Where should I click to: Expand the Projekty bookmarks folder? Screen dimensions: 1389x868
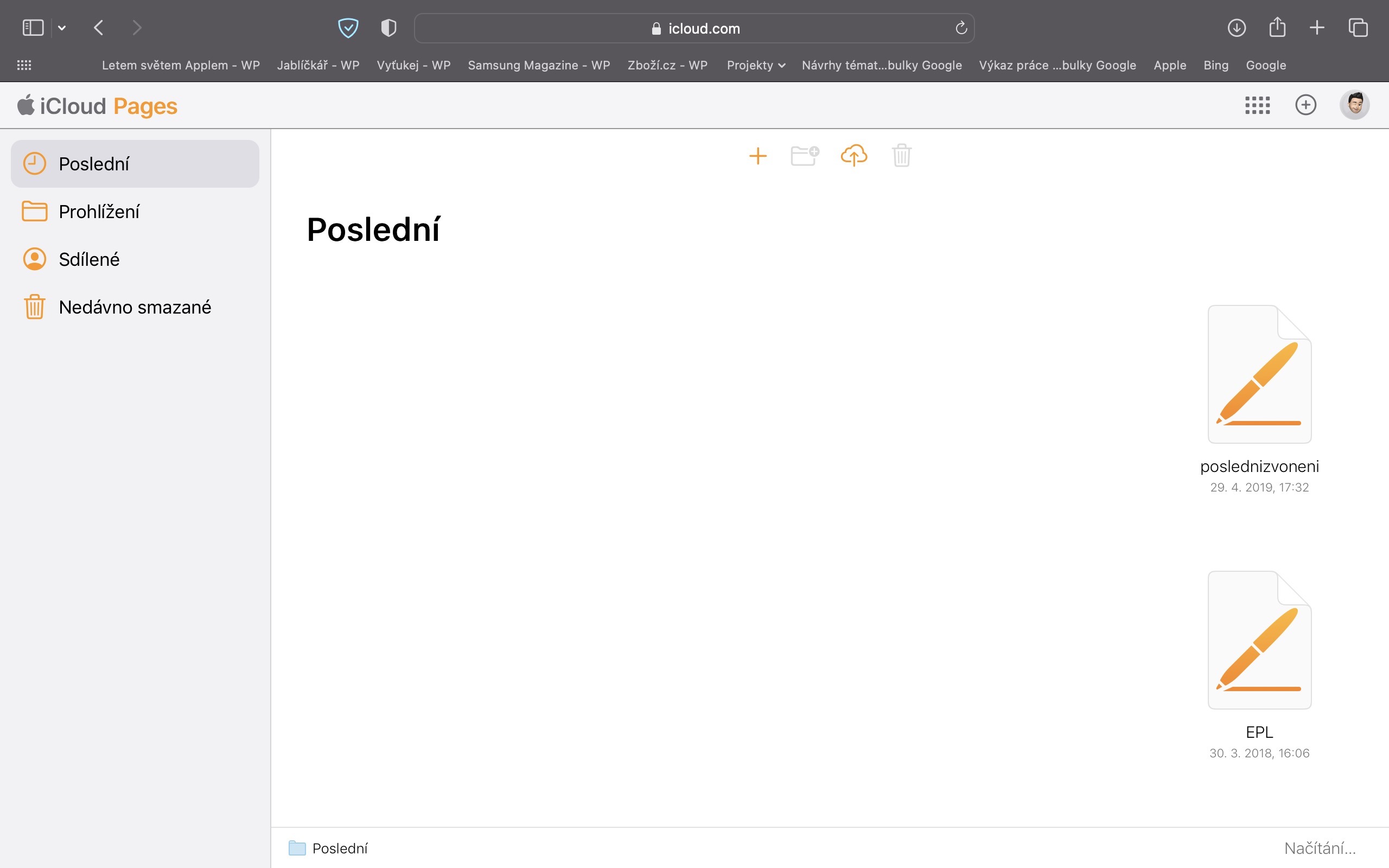point(755,66)
